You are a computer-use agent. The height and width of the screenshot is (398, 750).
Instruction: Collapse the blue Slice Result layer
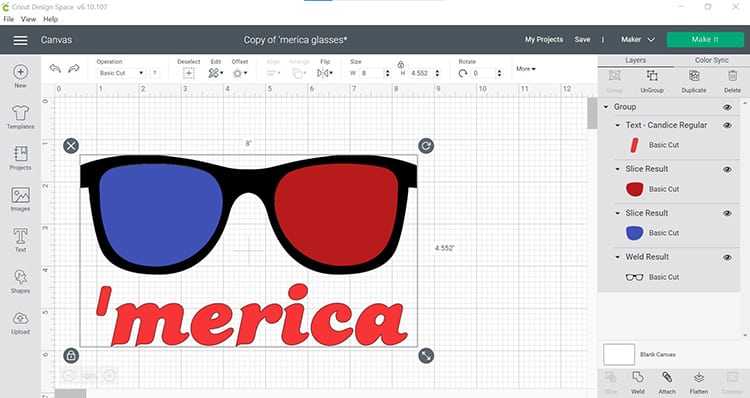pos(618,213)
